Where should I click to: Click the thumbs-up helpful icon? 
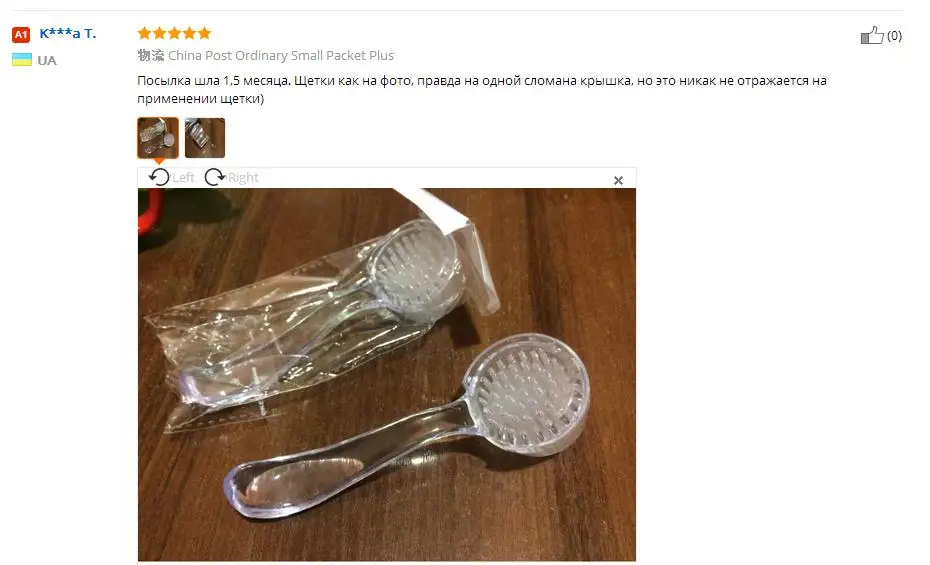coord(872,36)
